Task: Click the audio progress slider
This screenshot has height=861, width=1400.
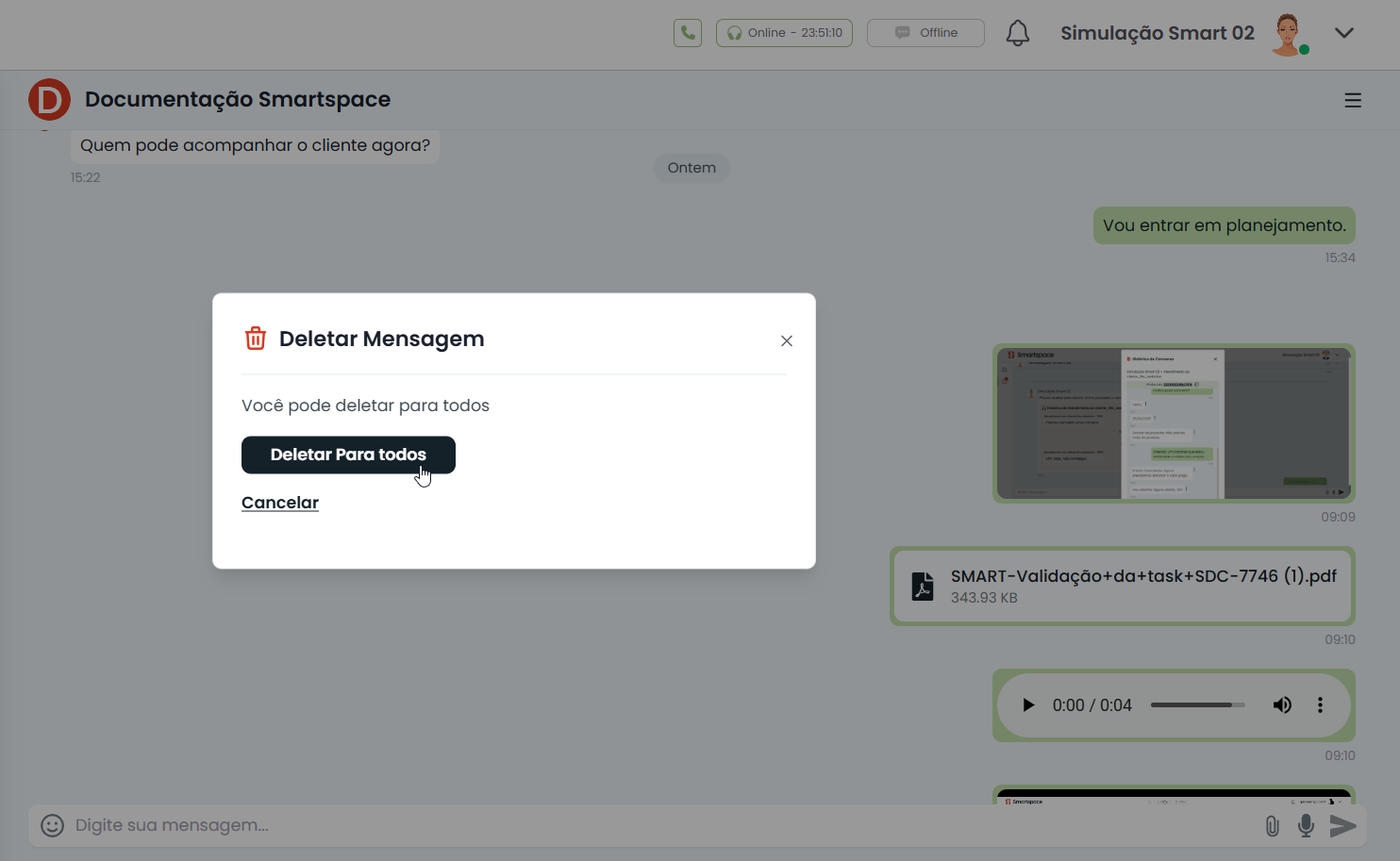Action: point(1197,705)
